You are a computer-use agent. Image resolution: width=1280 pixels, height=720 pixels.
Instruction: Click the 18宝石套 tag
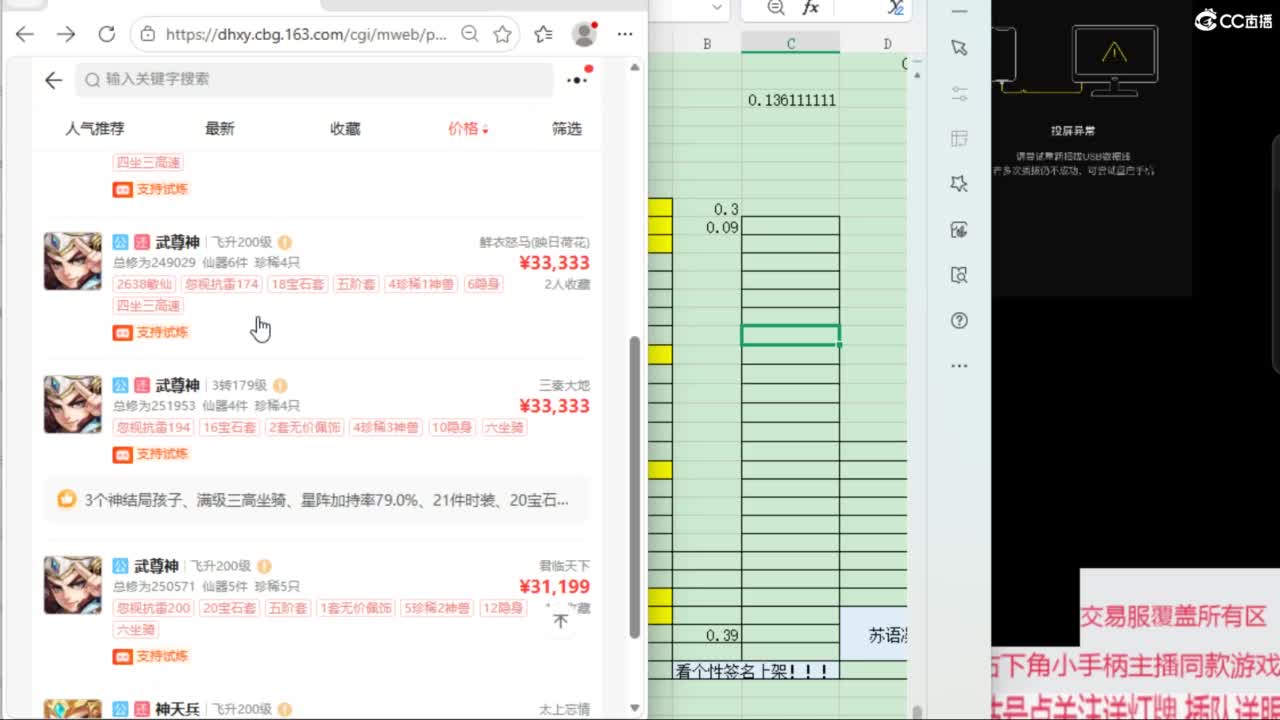298,284
